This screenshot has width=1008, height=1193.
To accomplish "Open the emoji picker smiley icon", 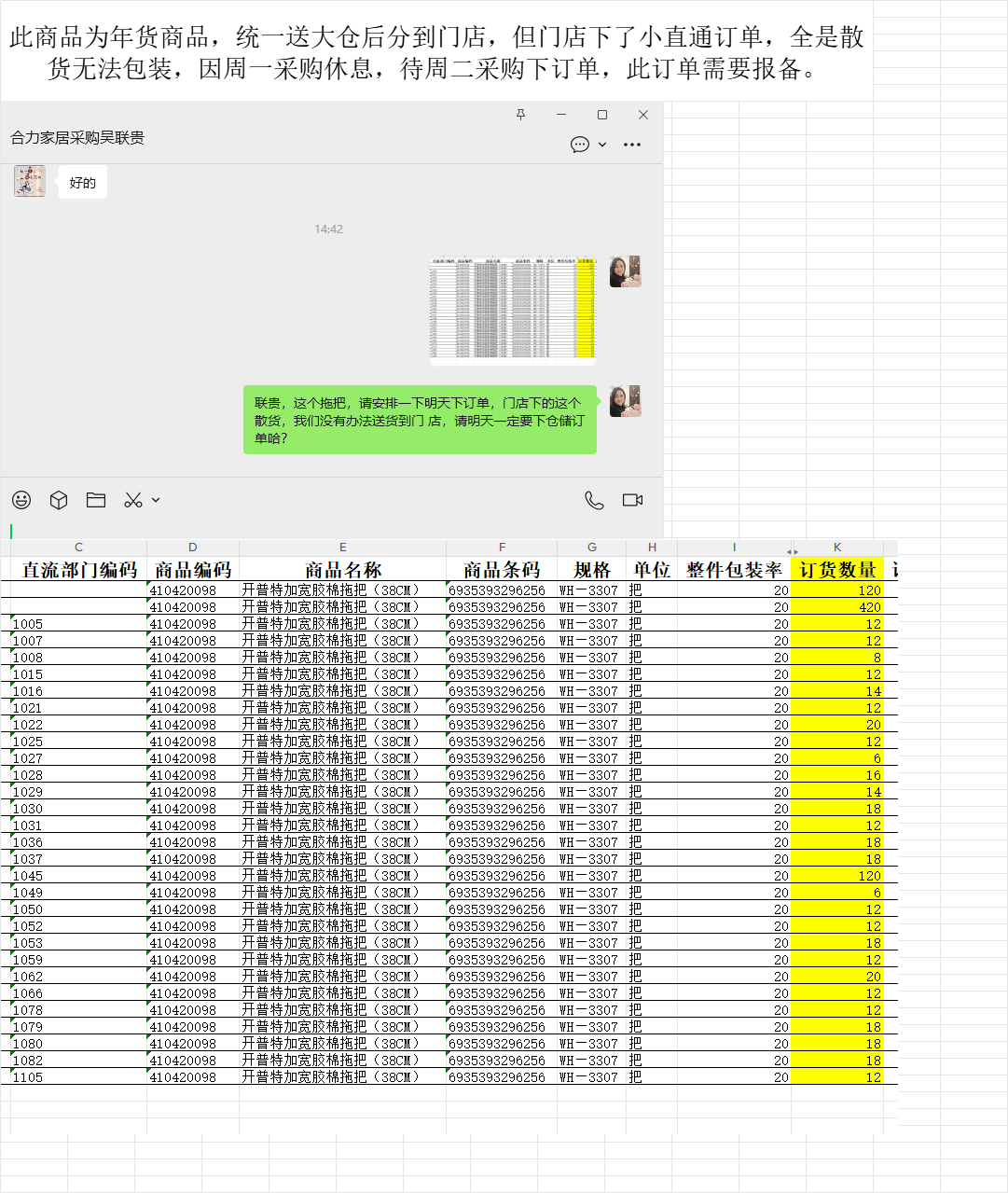I will click(21, 500).
